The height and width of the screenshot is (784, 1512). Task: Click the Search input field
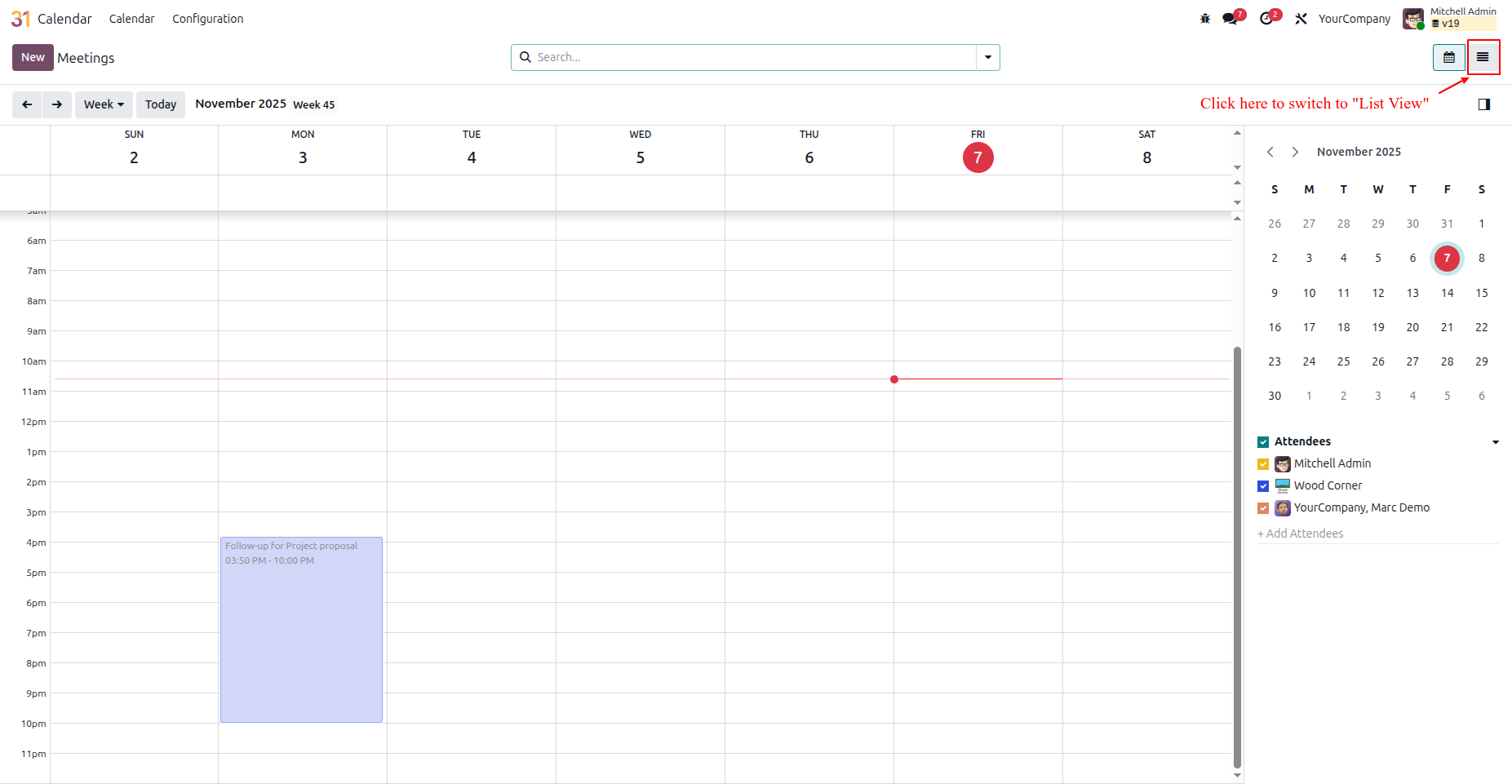755,57
